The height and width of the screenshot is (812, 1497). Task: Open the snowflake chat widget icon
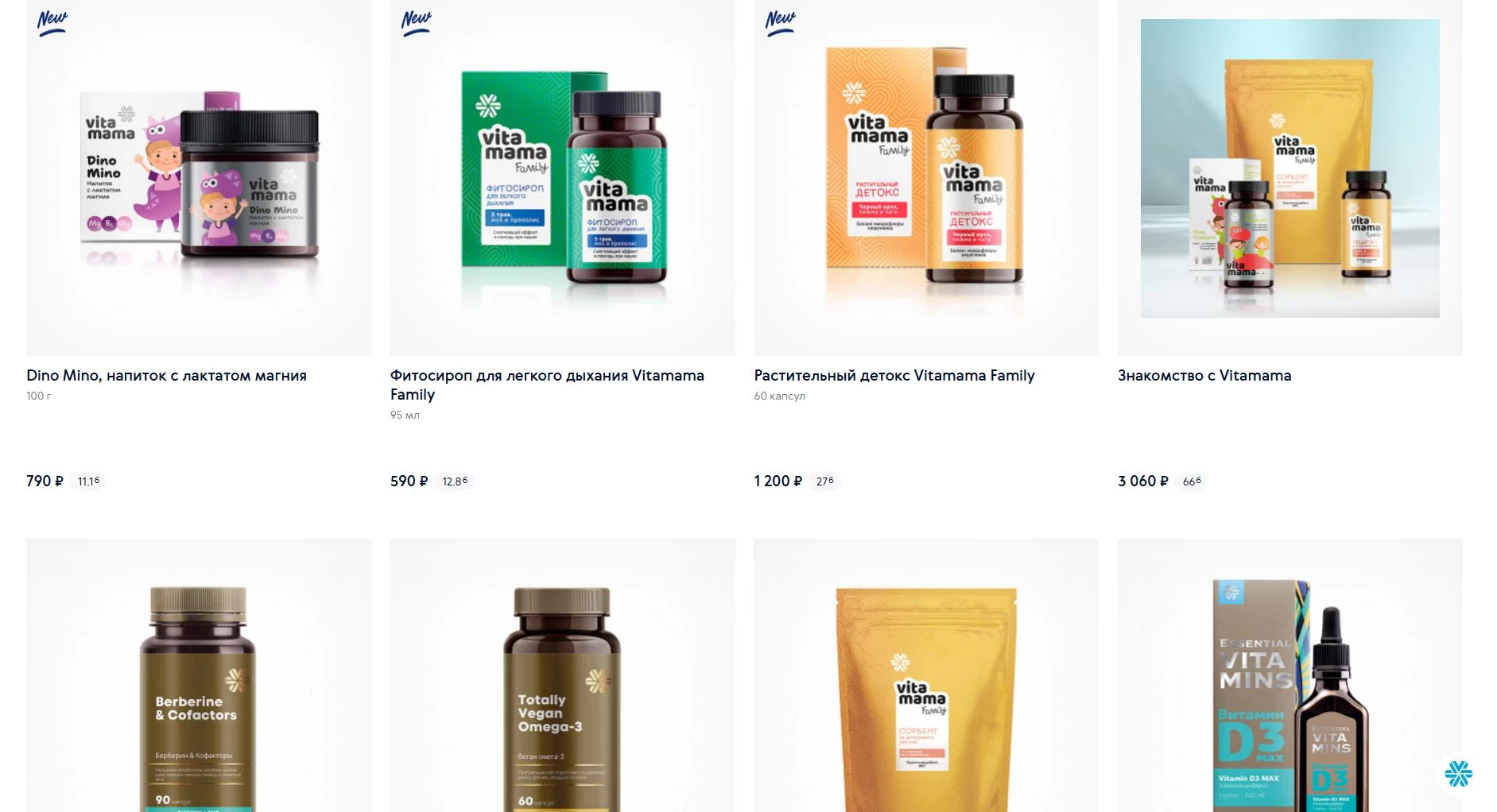pos(1458,773)
